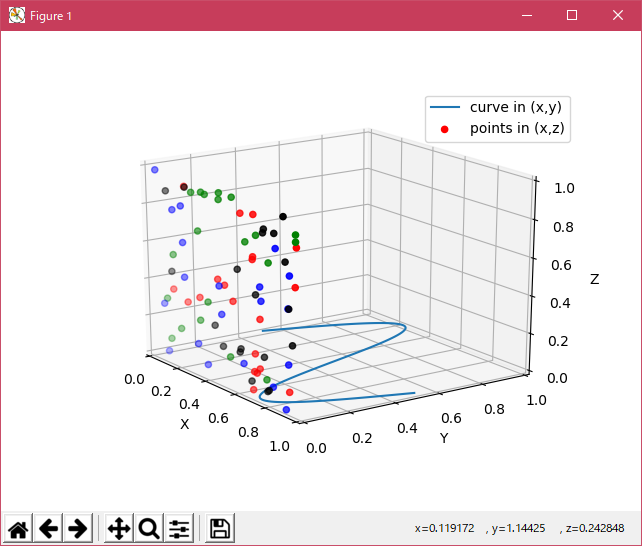The image size is (642, 546).
Task: Activate the Pan axes tool
Action: pyautogui.click(x=119, y=528)
